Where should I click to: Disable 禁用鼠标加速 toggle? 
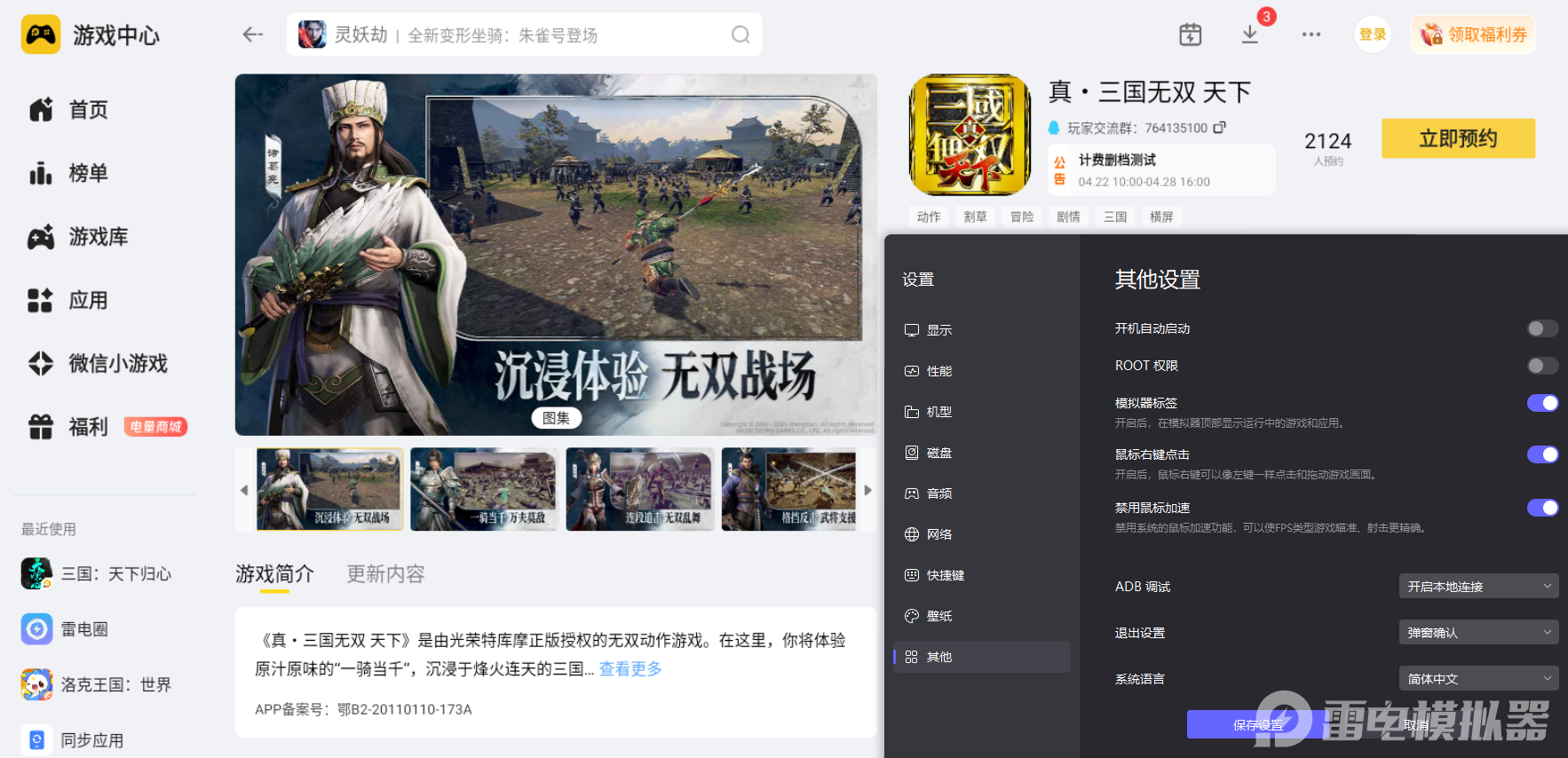pos(1541,508)
